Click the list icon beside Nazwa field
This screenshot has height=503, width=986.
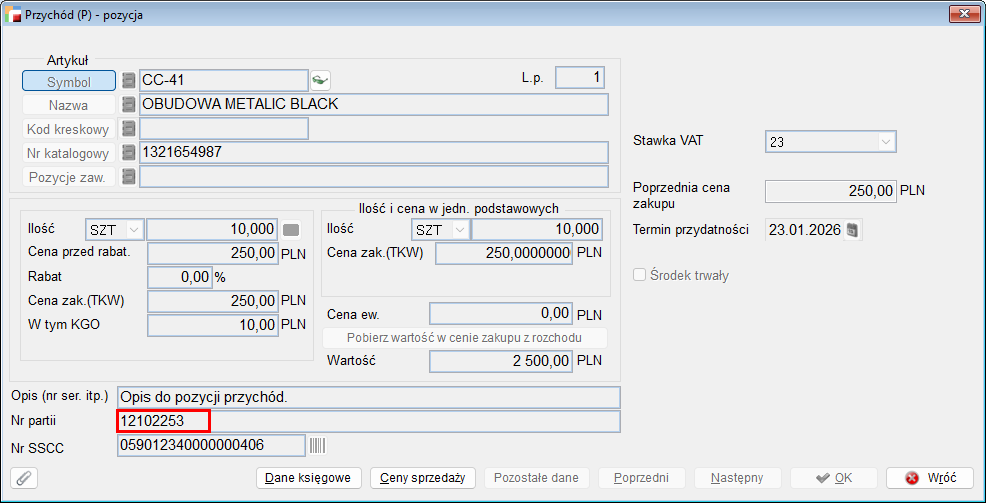128,104
